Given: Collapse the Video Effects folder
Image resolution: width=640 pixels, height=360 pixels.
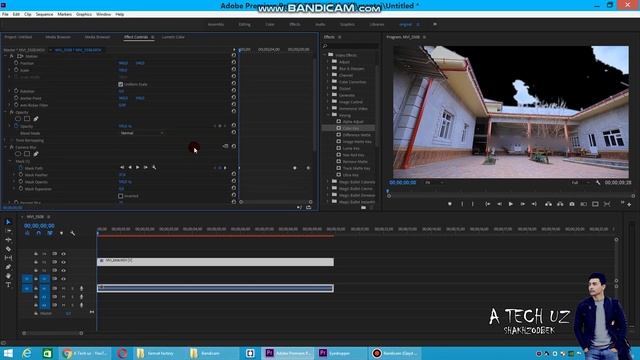Looking at the screenshot, I should coord(325,55).
